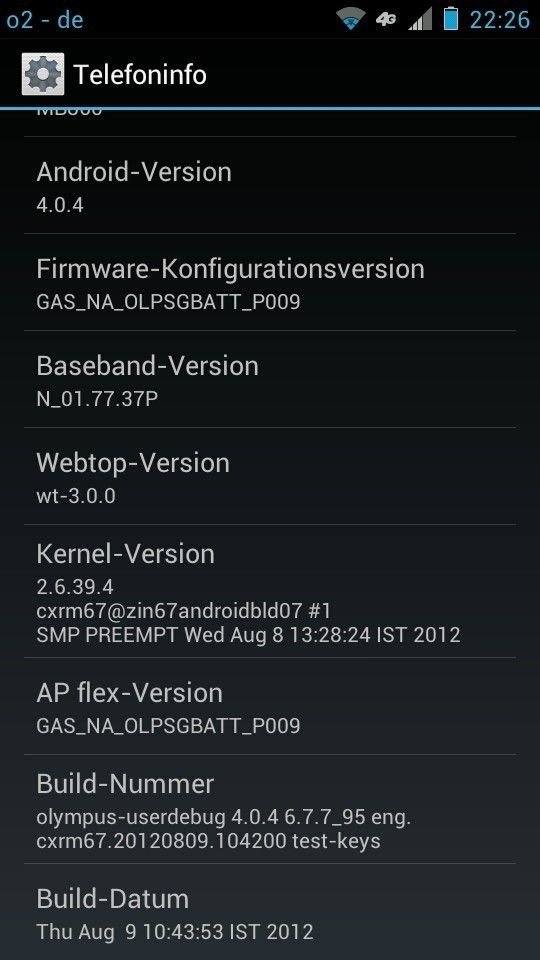Tap the o2 - de carrier label
Image resolution: width=540 pixels, height=960 pixels.
tap(45, 20)
